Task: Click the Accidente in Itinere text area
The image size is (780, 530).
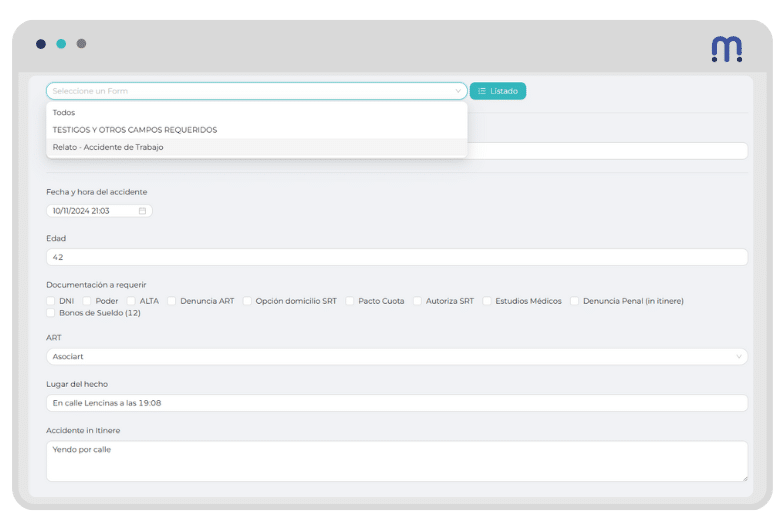Action: click(x=396, y=461)
